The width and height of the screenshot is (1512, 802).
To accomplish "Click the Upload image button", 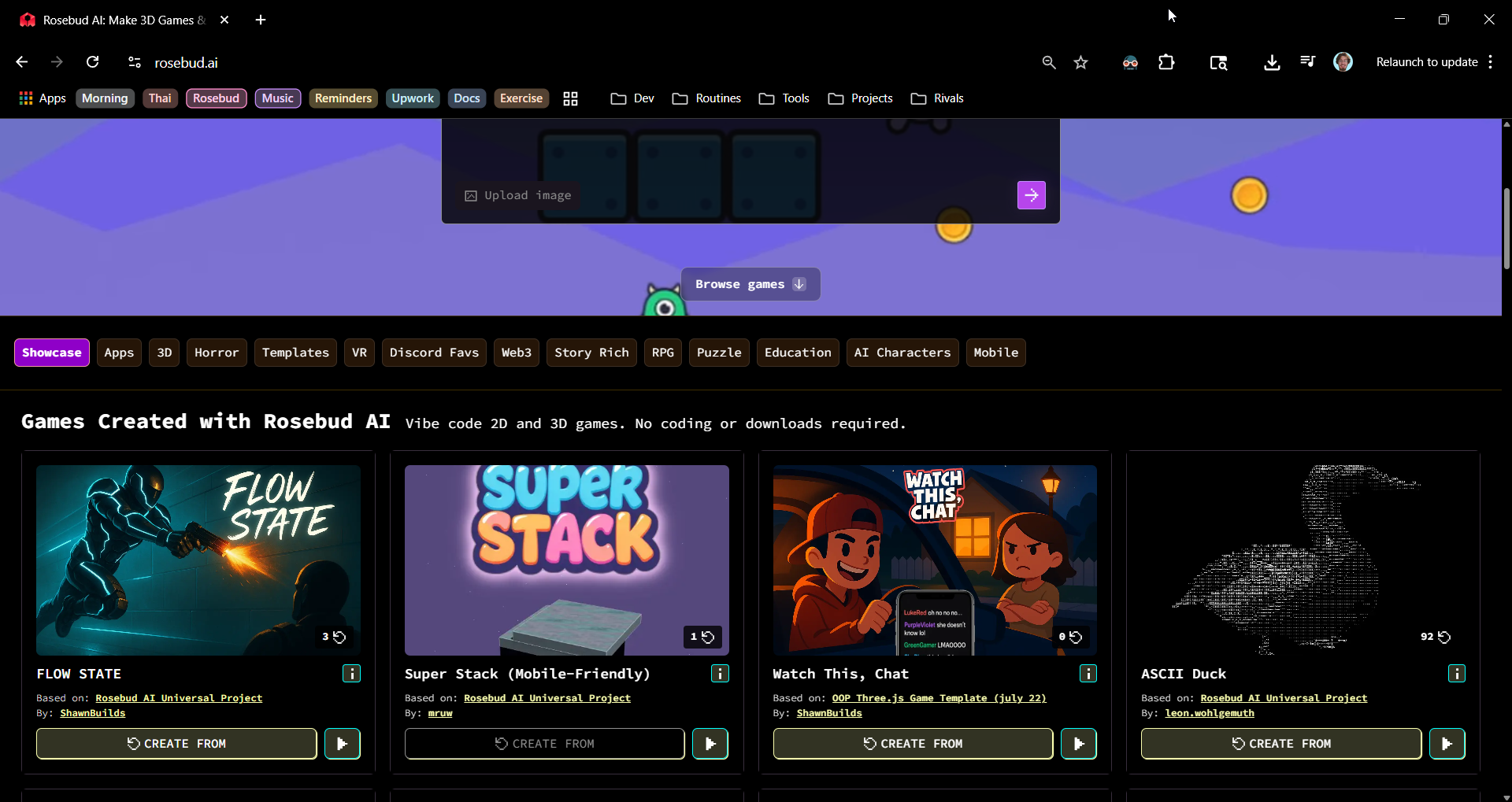I will tap(518, 195).
